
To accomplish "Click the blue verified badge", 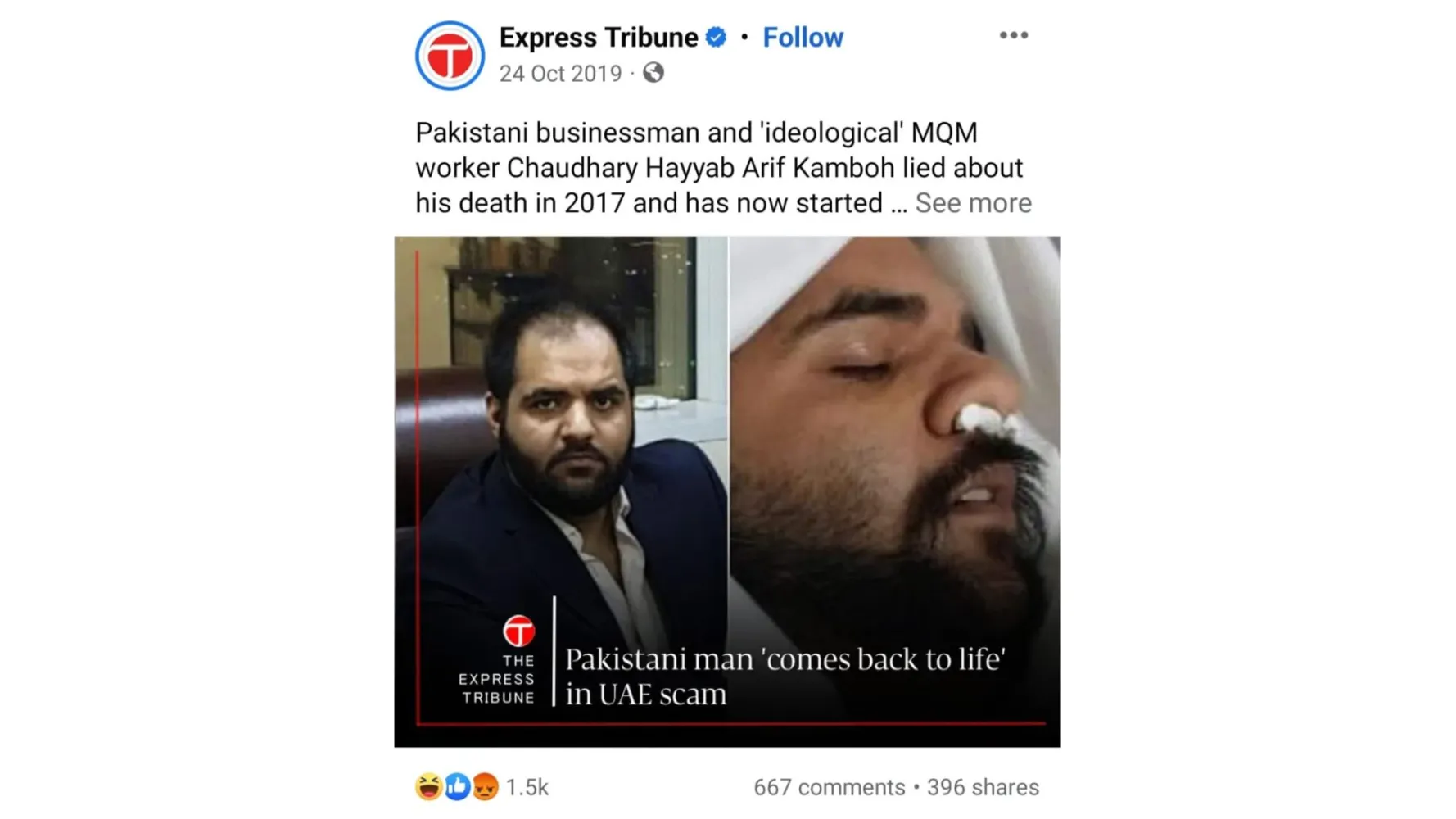I will point(716,38).
